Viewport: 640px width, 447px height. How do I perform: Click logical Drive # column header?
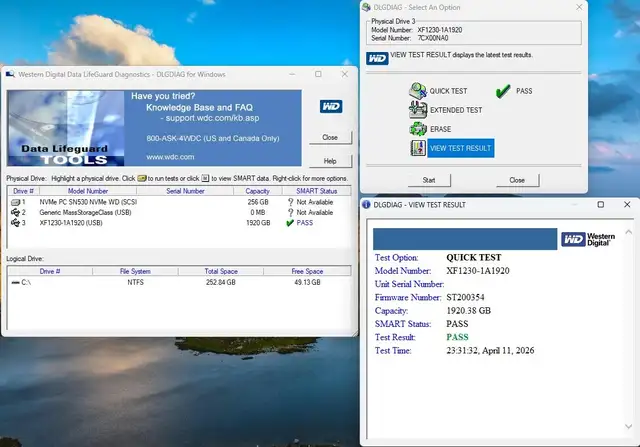pyautogui.click(x=50, y=271)
